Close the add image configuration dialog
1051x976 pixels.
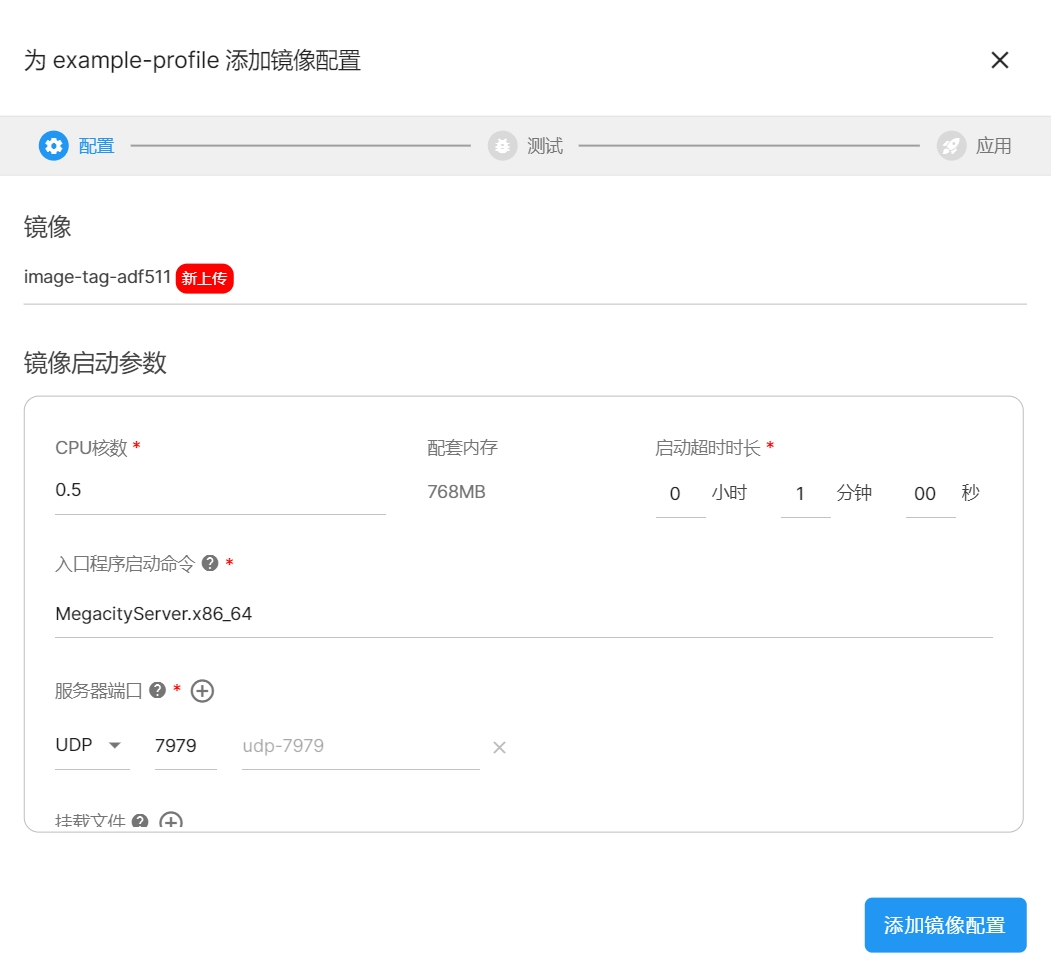pos(999,60)
